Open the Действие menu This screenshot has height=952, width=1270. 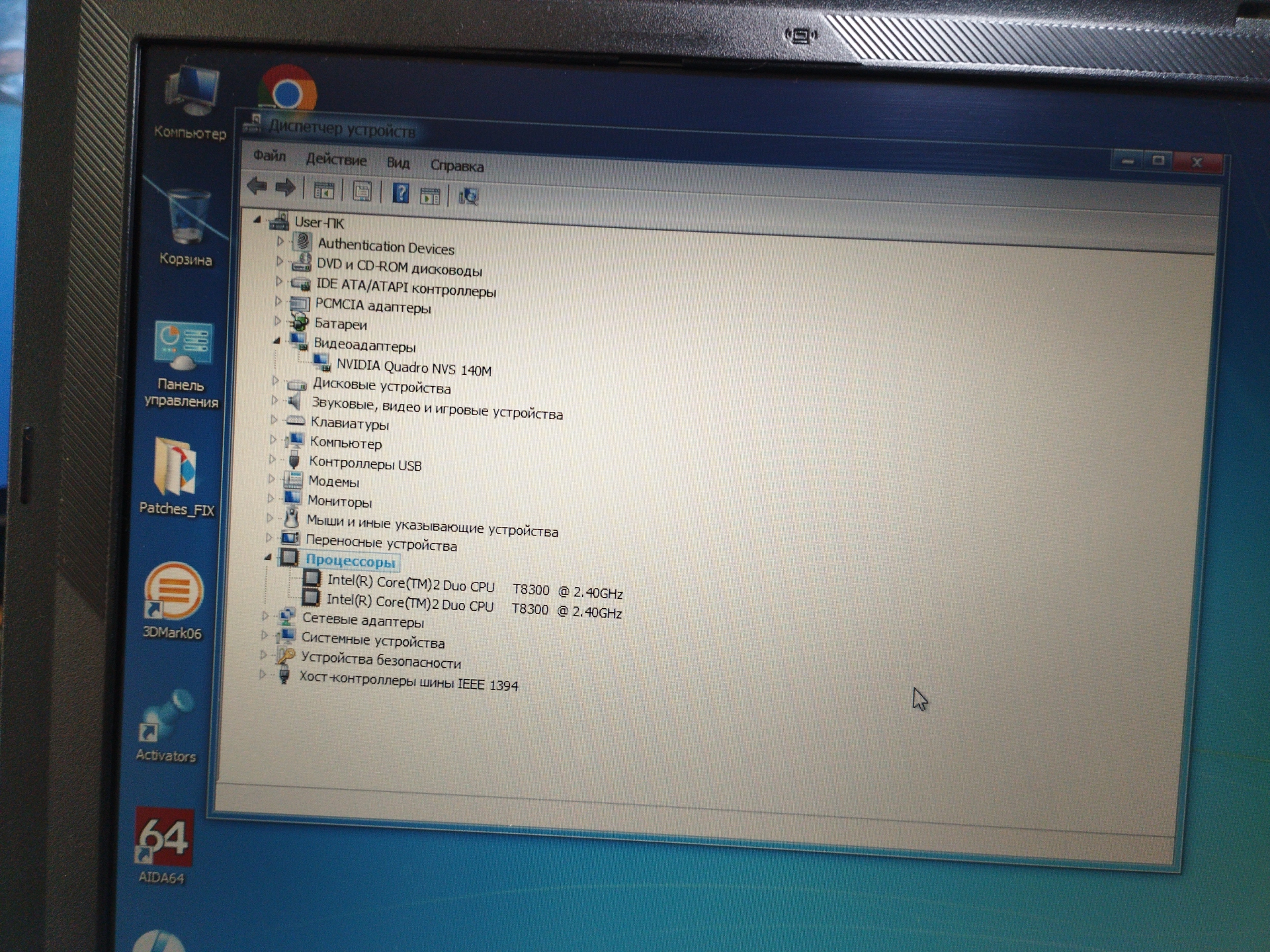pyautogui.click(x=336, y=159)
